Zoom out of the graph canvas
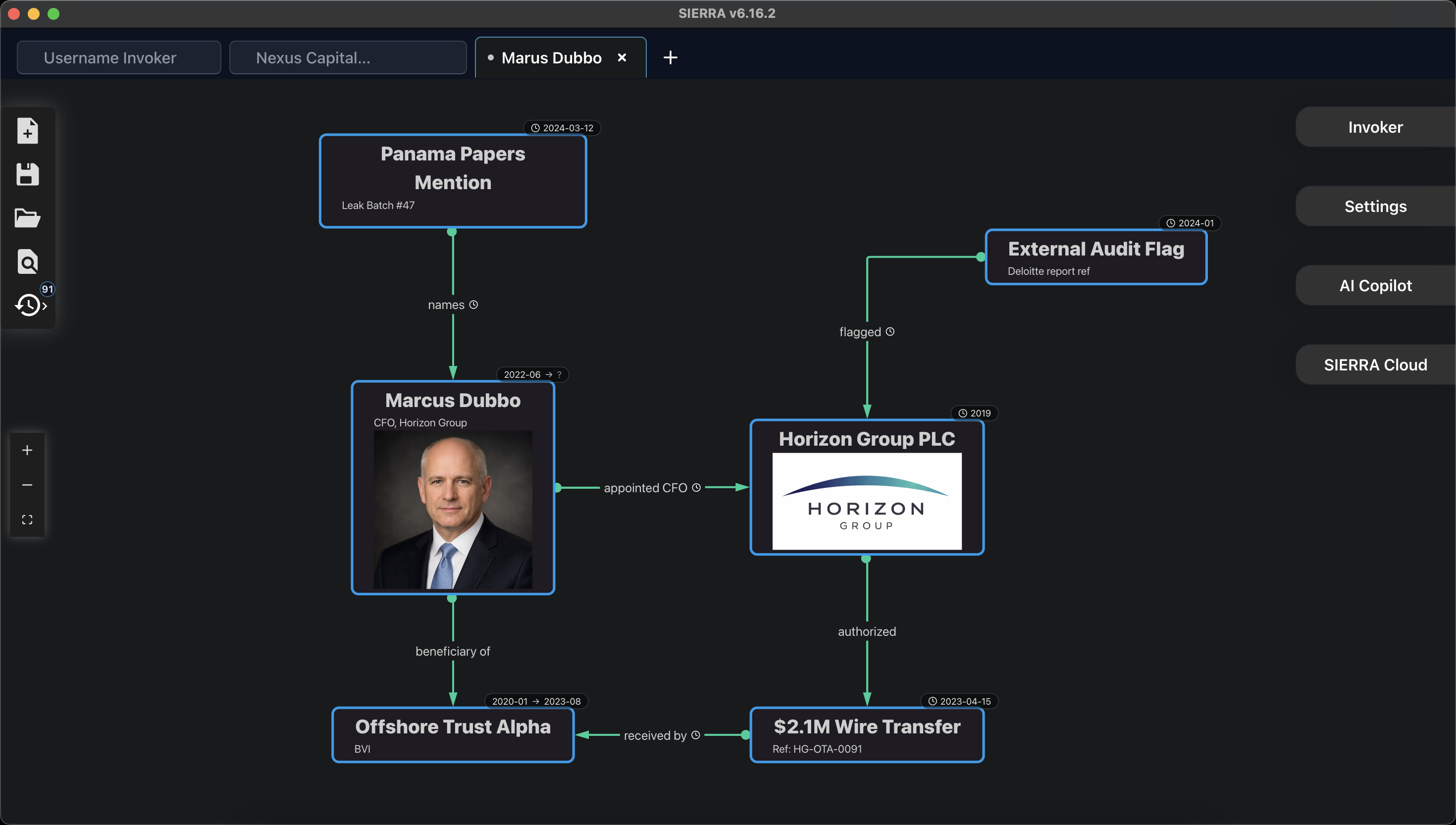 tap(27, 485)
